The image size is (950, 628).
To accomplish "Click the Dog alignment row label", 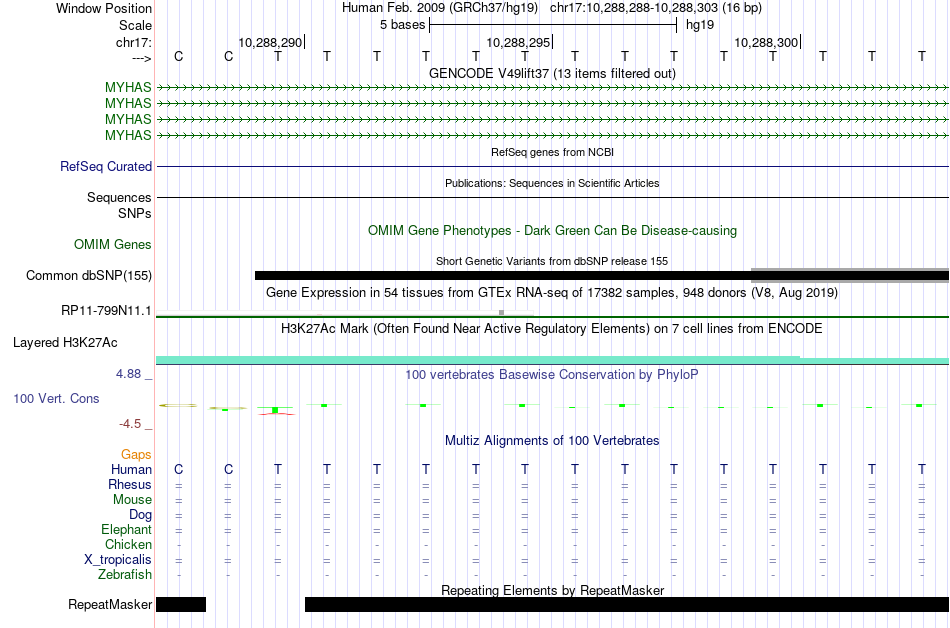I will pos(140,514).
